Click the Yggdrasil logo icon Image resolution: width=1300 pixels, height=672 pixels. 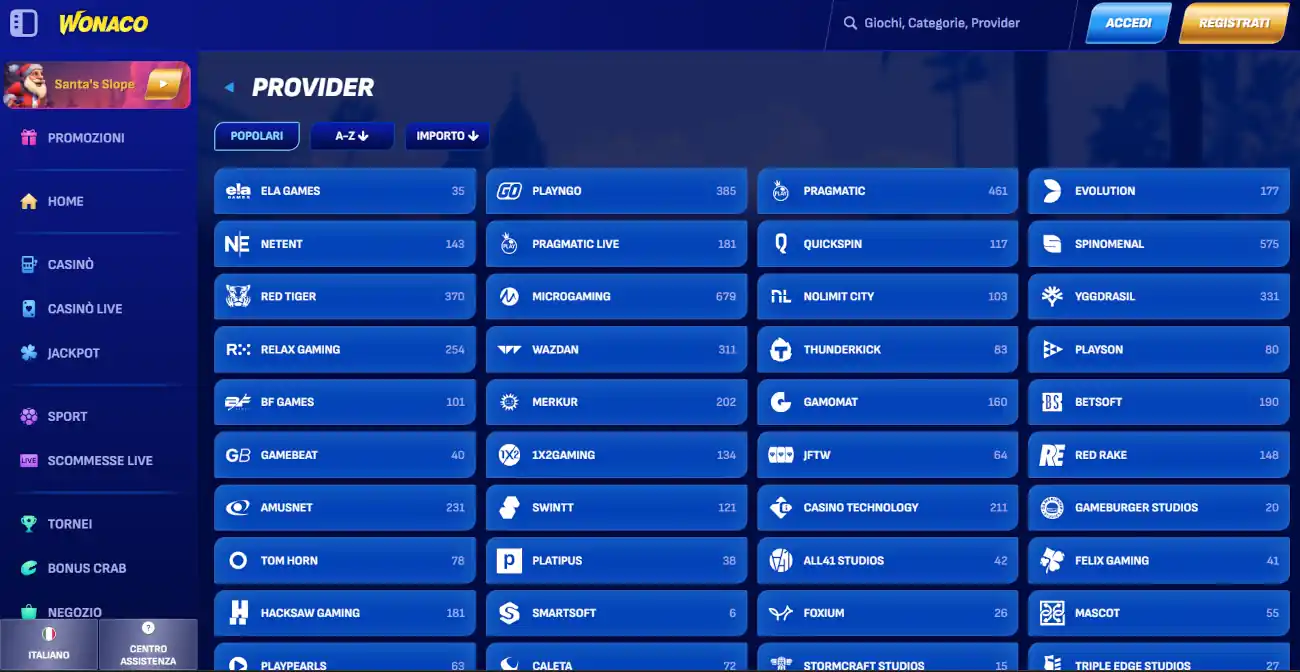click(1052, 297)
